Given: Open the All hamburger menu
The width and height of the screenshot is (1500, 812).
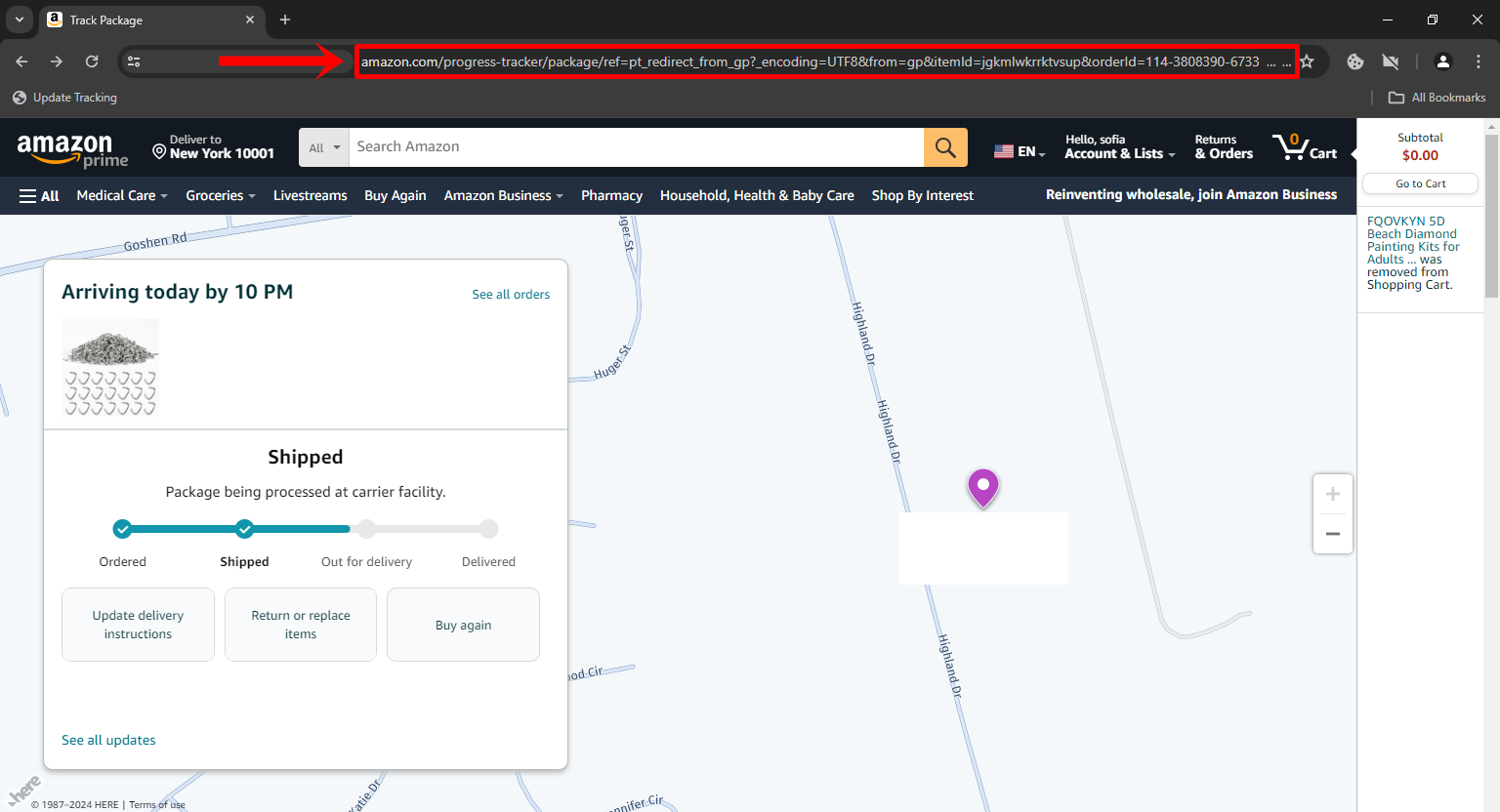Looking at the screenshot, I should click(x=39, y=196).
